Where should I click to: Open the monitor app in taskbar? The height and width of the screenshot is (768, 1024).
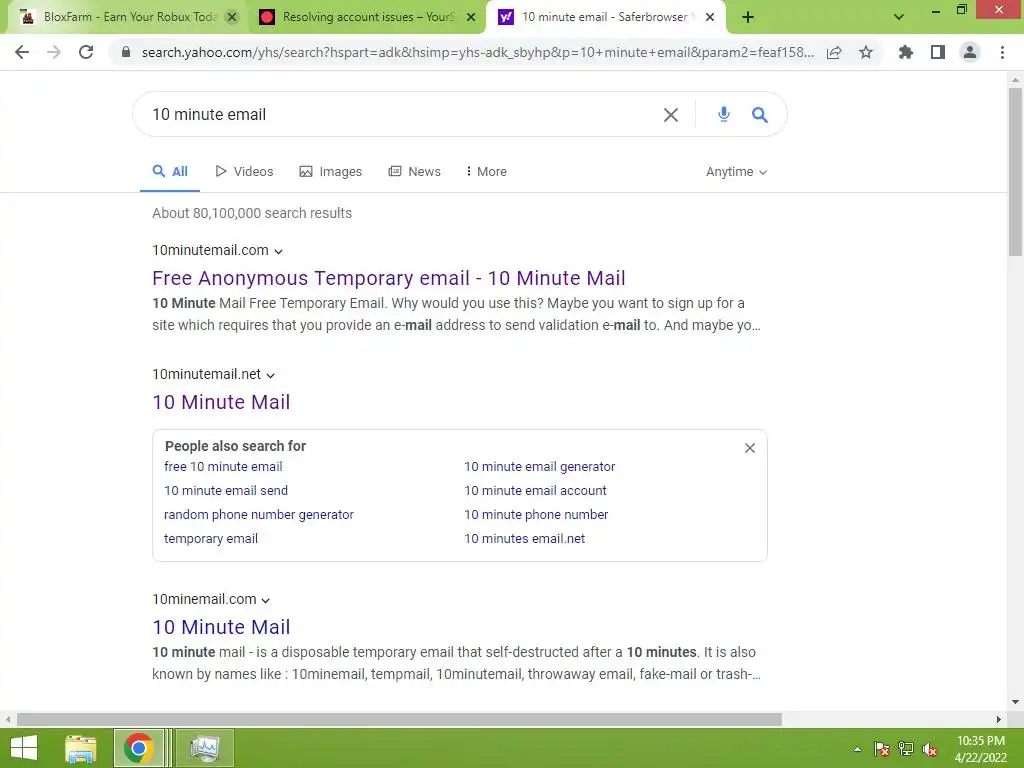click(204, 748)
